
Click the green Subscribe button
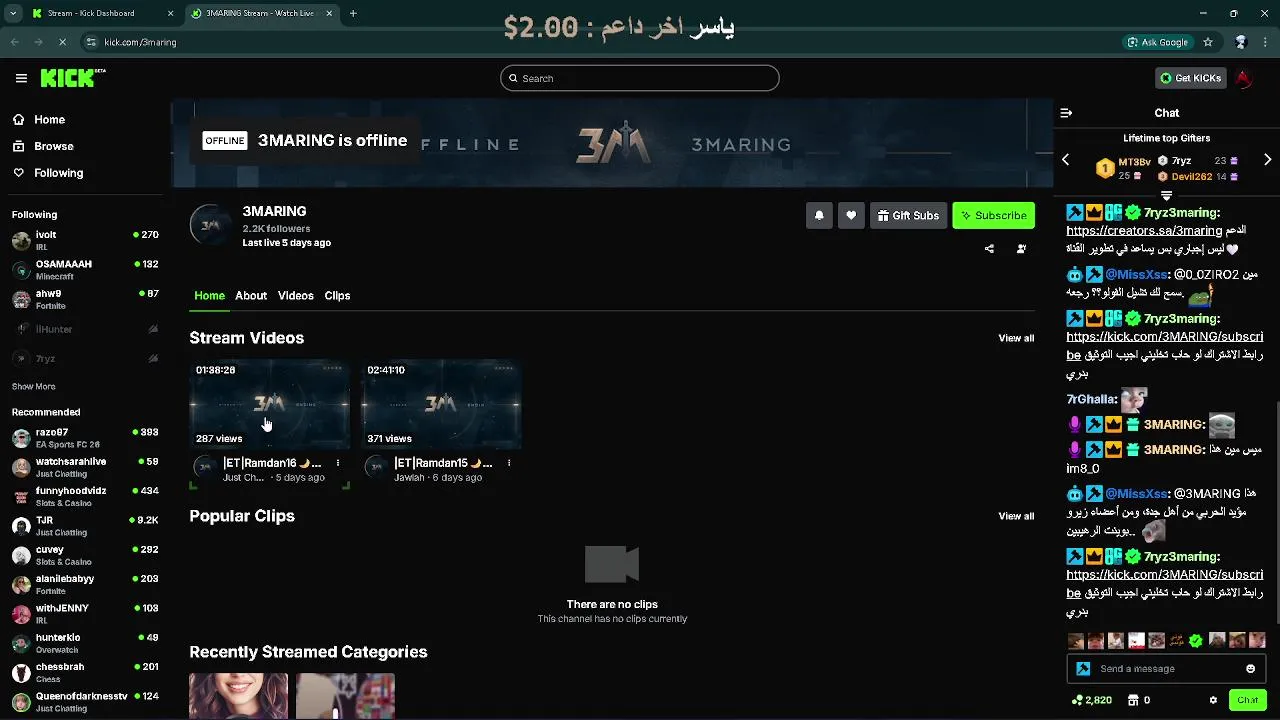(993, 215)
